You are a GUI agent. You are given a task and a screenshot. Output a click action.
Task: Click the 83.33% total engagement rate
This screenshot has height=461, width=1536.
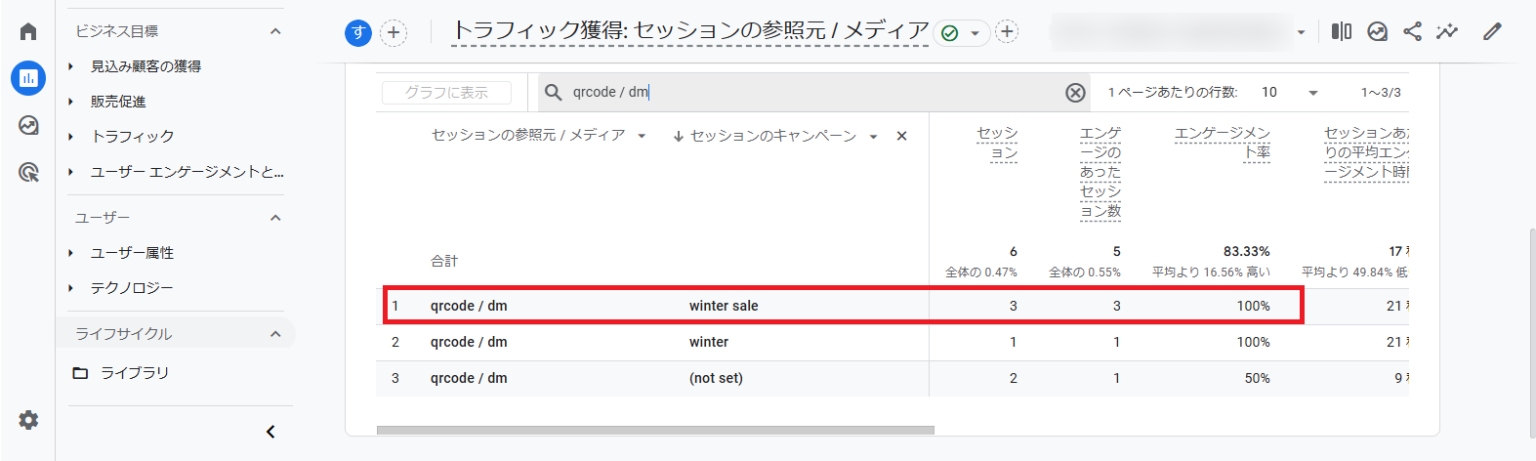tap(1246, 252)
